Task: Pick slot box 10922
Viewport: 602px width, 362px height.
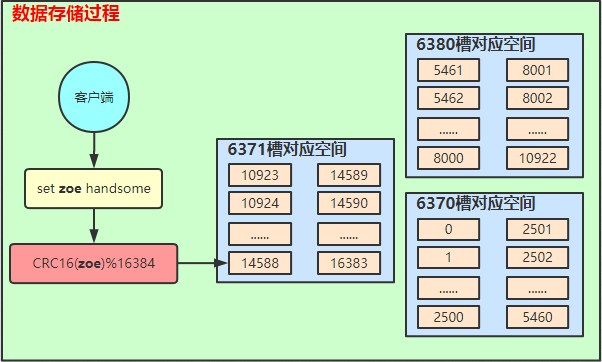Action: pyautogui.click(x=538, y=158)
